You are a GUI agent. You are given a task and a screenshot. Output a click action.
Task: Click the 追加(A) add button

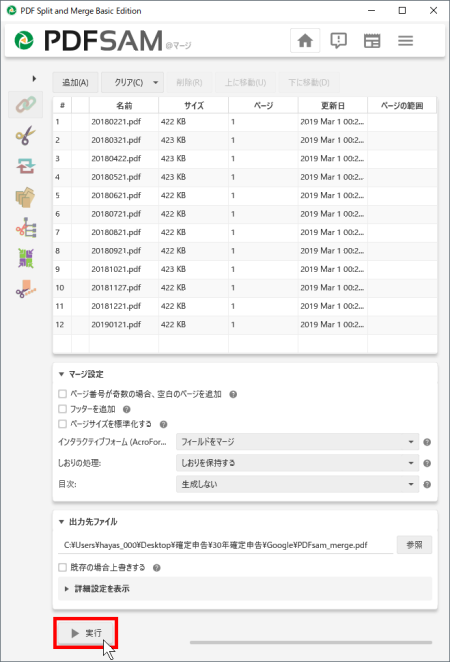(75, 82)
